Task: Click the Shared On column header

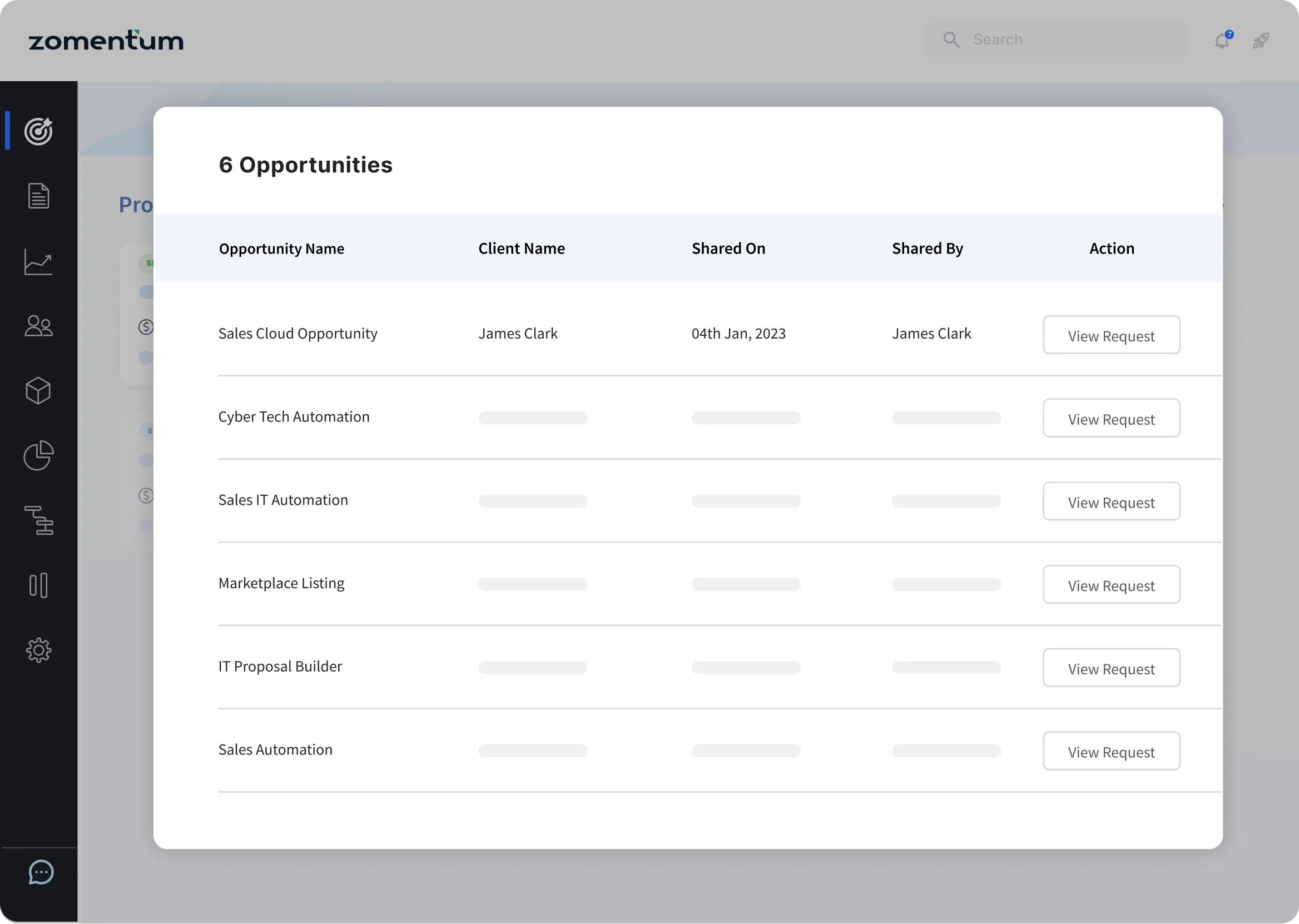Action: click(728, 248)
